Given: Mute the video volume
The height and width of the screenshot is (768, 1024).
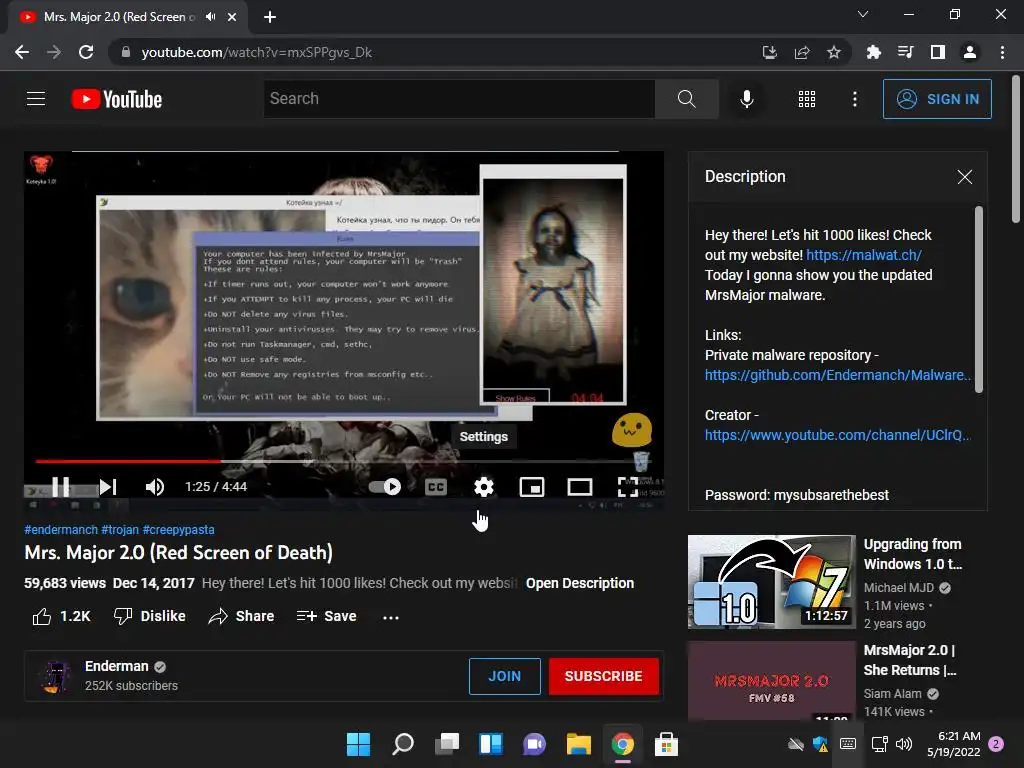Looking at the screenshot, I should pos(155,487).
